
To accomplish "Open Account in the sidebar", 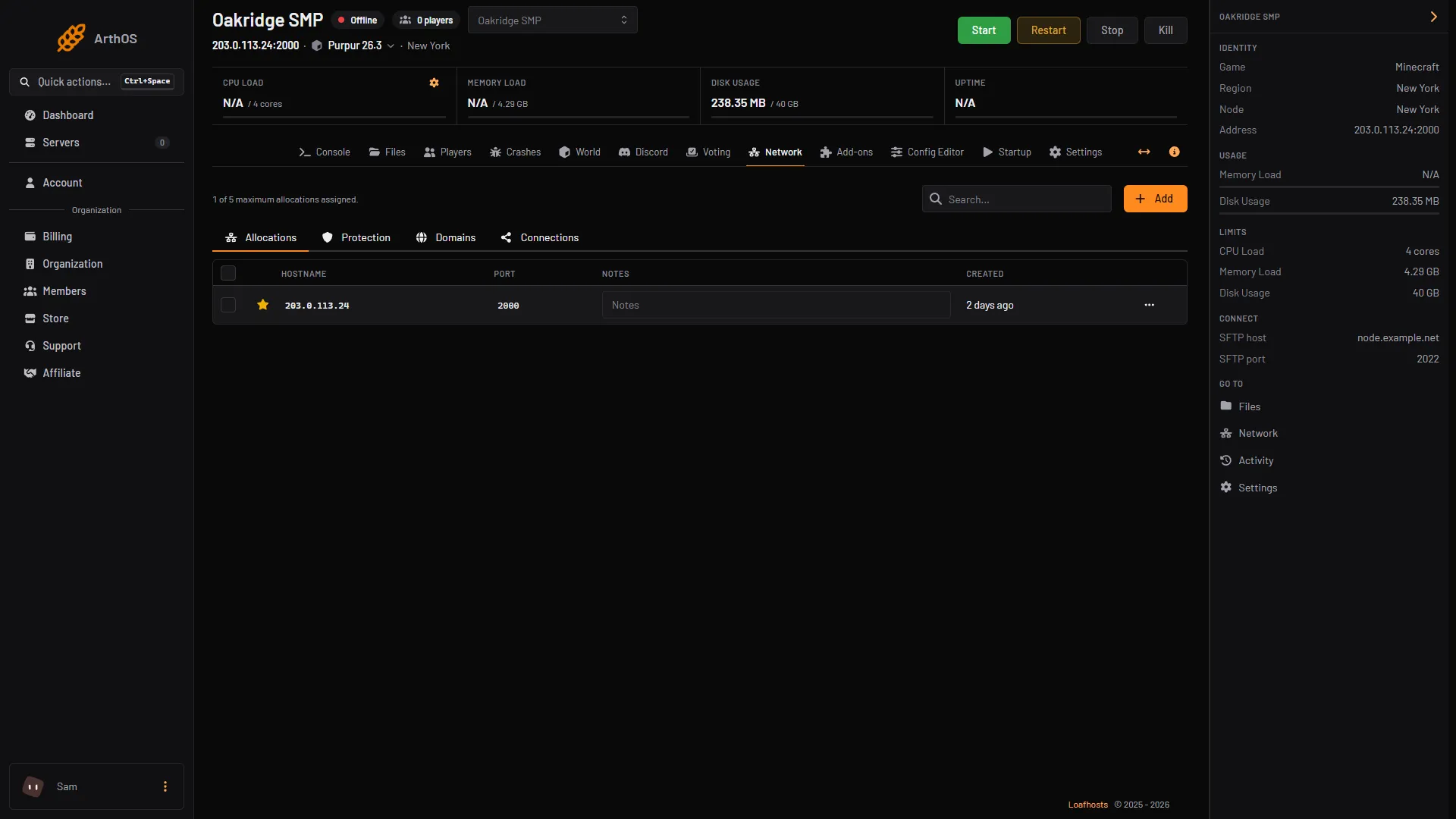I will coord(96,183).
